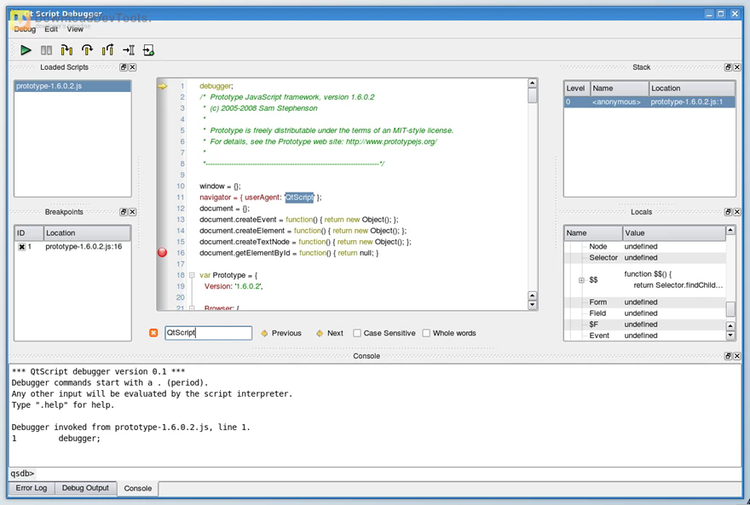750x505 pixels.
Task: Float the Breakpoints panel
Action: (x=123, y=212)
